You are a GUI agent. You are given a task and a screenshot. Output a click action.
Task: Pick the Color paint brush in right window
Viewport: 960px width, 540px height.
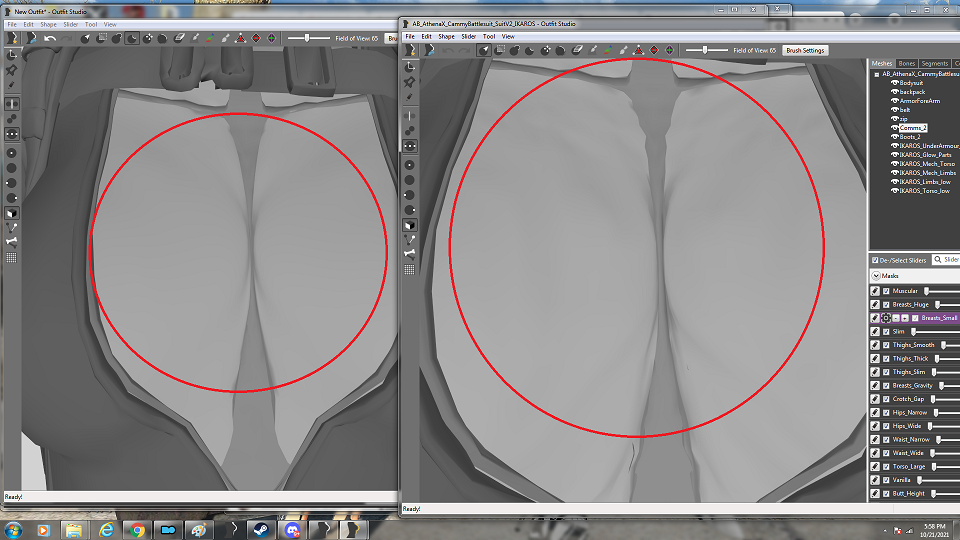pos(607,50)
